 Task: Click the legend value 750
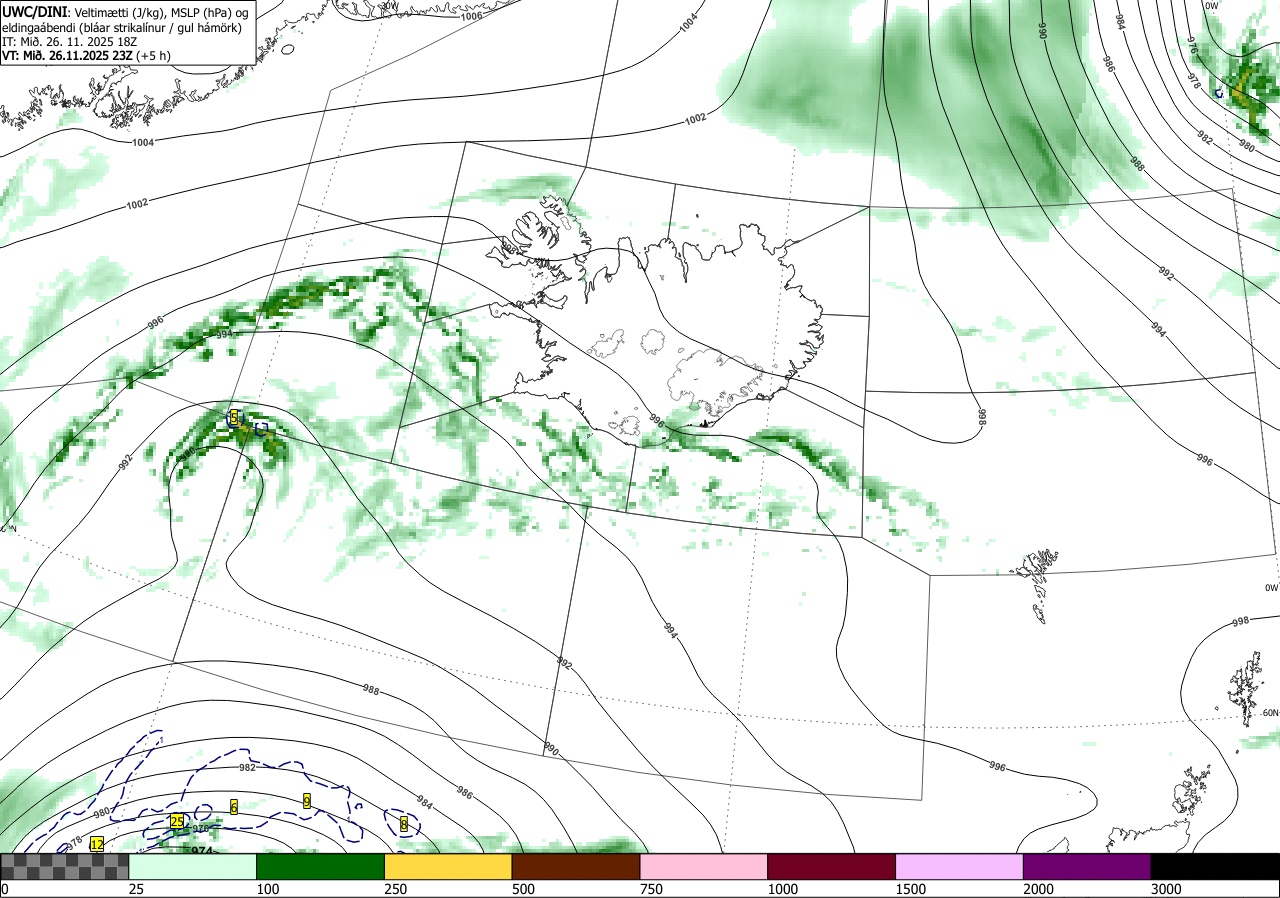[652, 889]
